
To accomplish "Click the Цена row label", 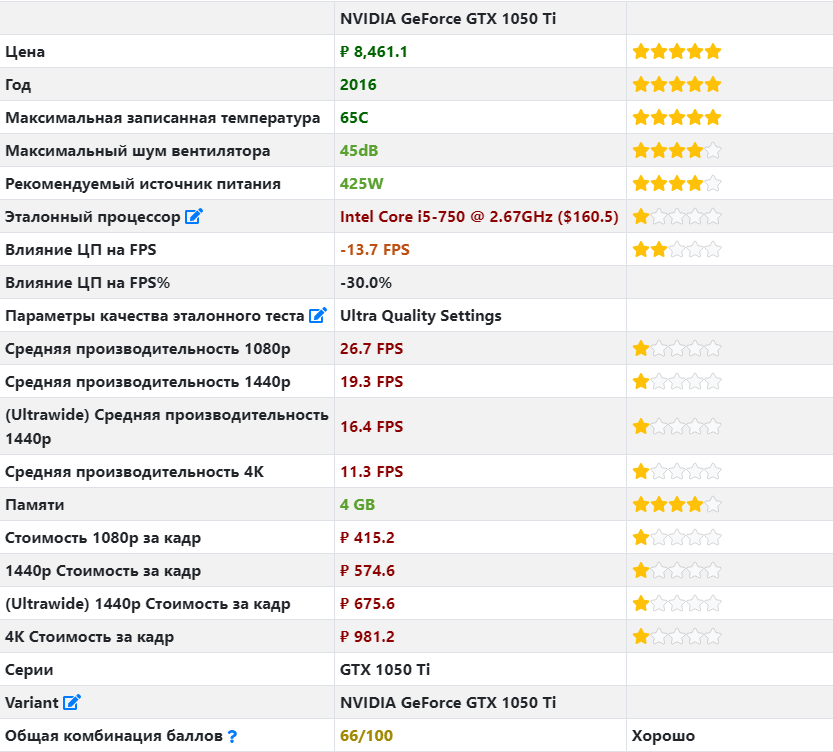I will [x=25, y=52].
